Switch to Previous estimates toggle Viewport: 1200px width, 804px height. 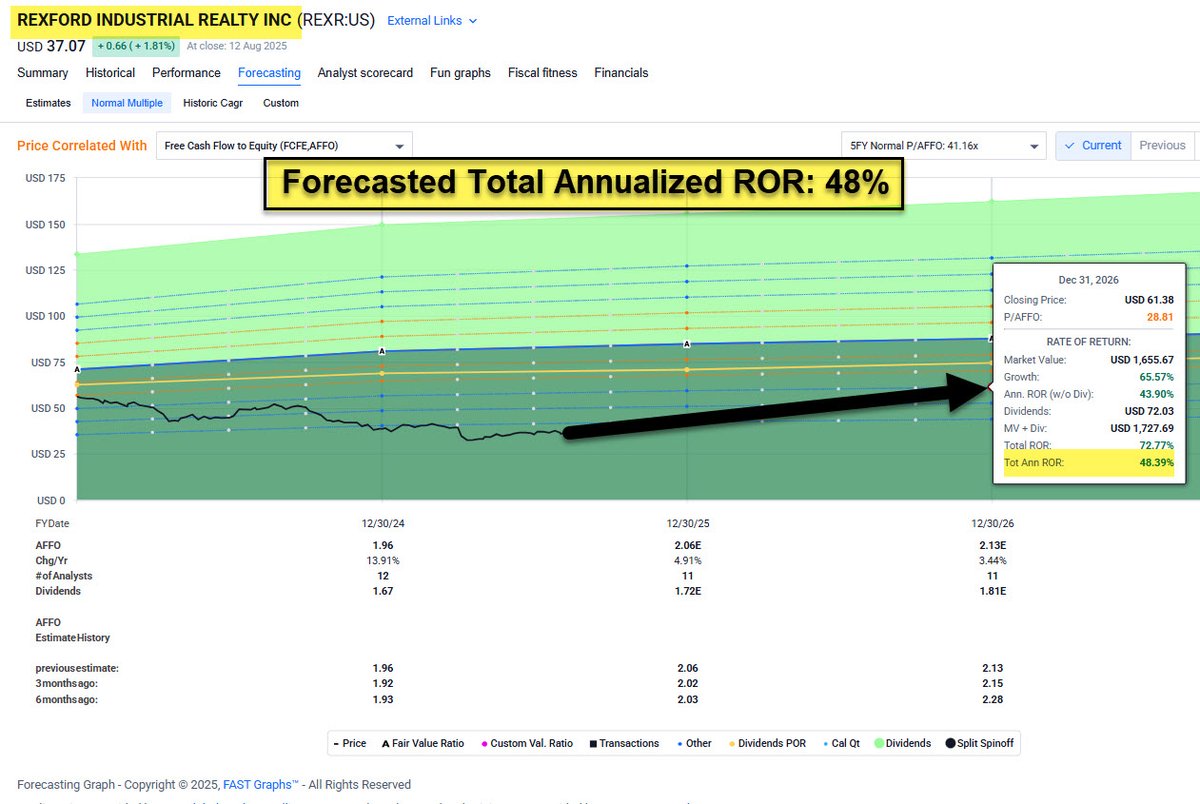[1162, 146]
